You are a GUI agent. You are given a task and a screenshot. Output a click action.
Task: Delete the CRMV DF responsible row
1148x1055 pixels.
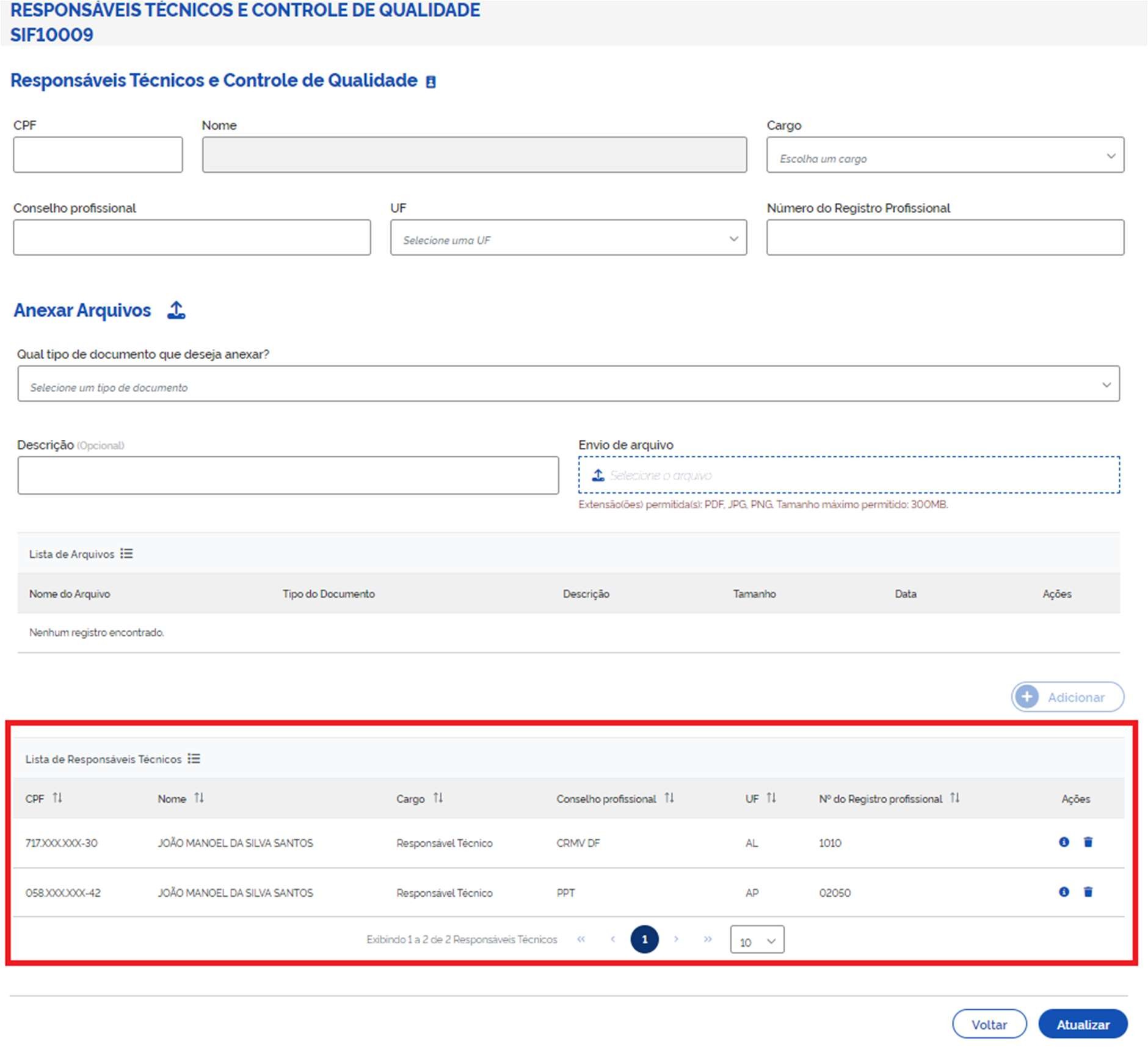(x=1088, y=842)
